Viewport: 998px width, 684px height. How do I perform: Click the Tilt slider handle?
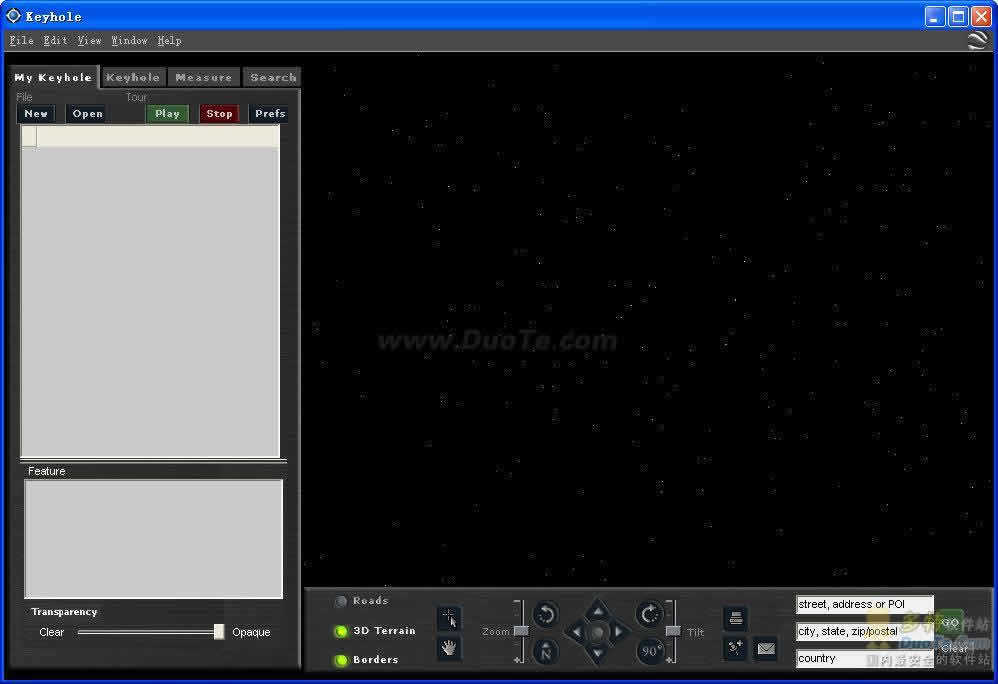pos(673,631)
